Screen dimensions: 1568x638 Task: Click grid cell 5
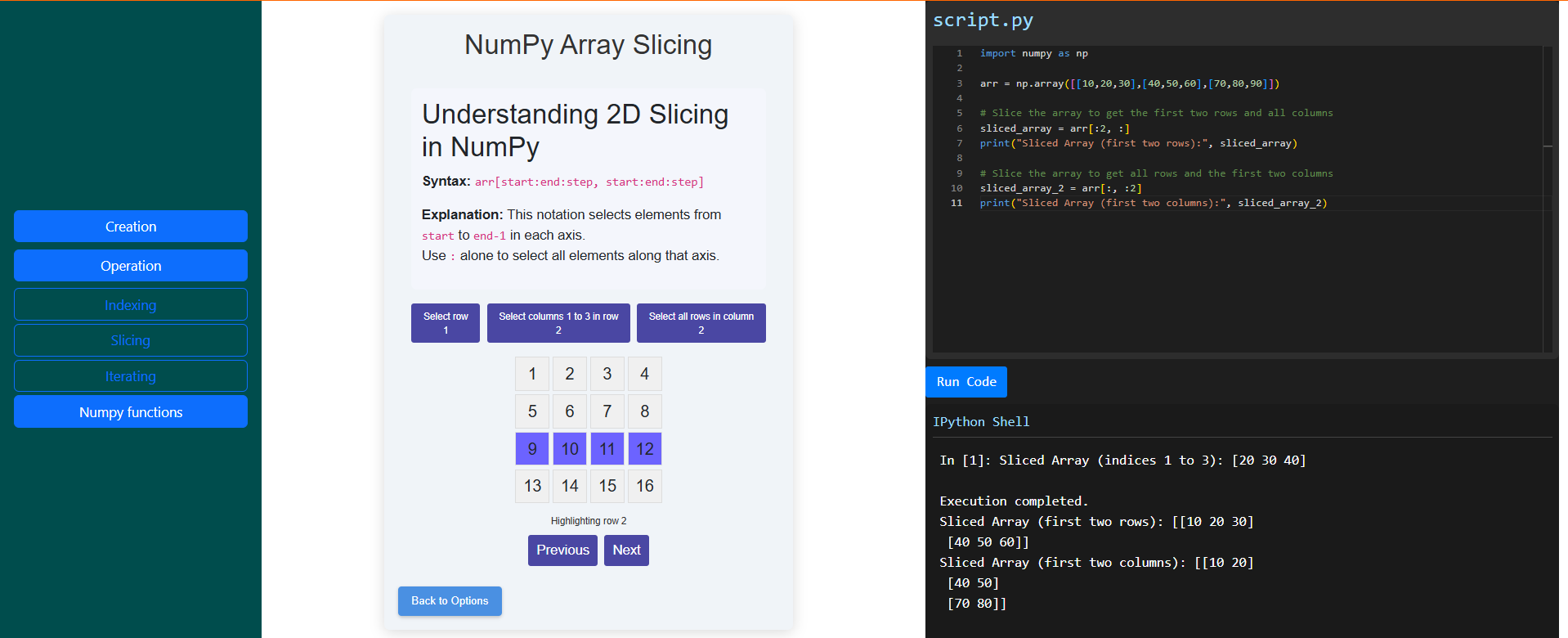coord(532,411)
